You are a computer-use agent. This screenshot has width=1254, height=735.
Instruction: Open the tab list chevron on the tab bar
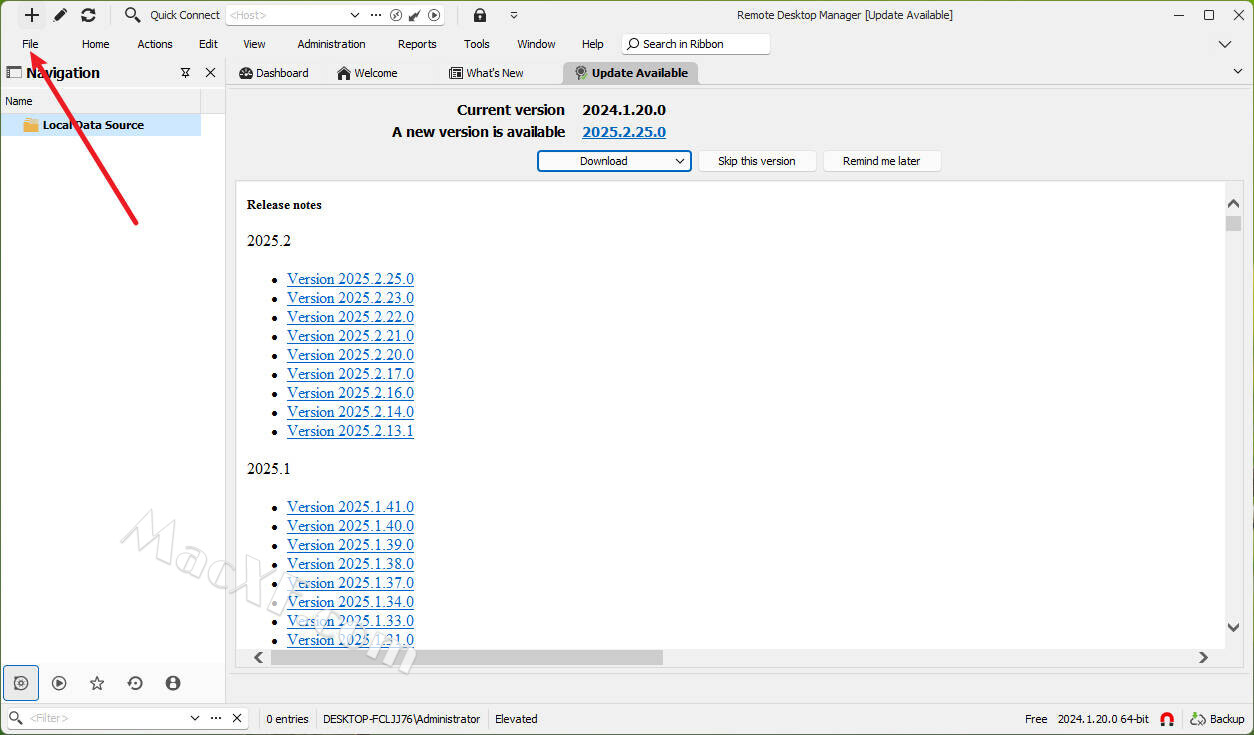click(1238, 71)
